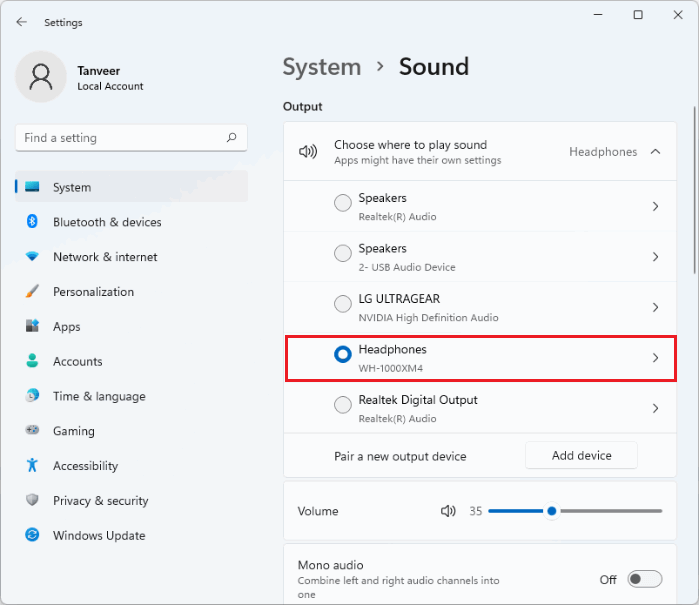Click the Pair a new output device text
The width and height of the screenshot is (699, 605).
click(400, 456)
